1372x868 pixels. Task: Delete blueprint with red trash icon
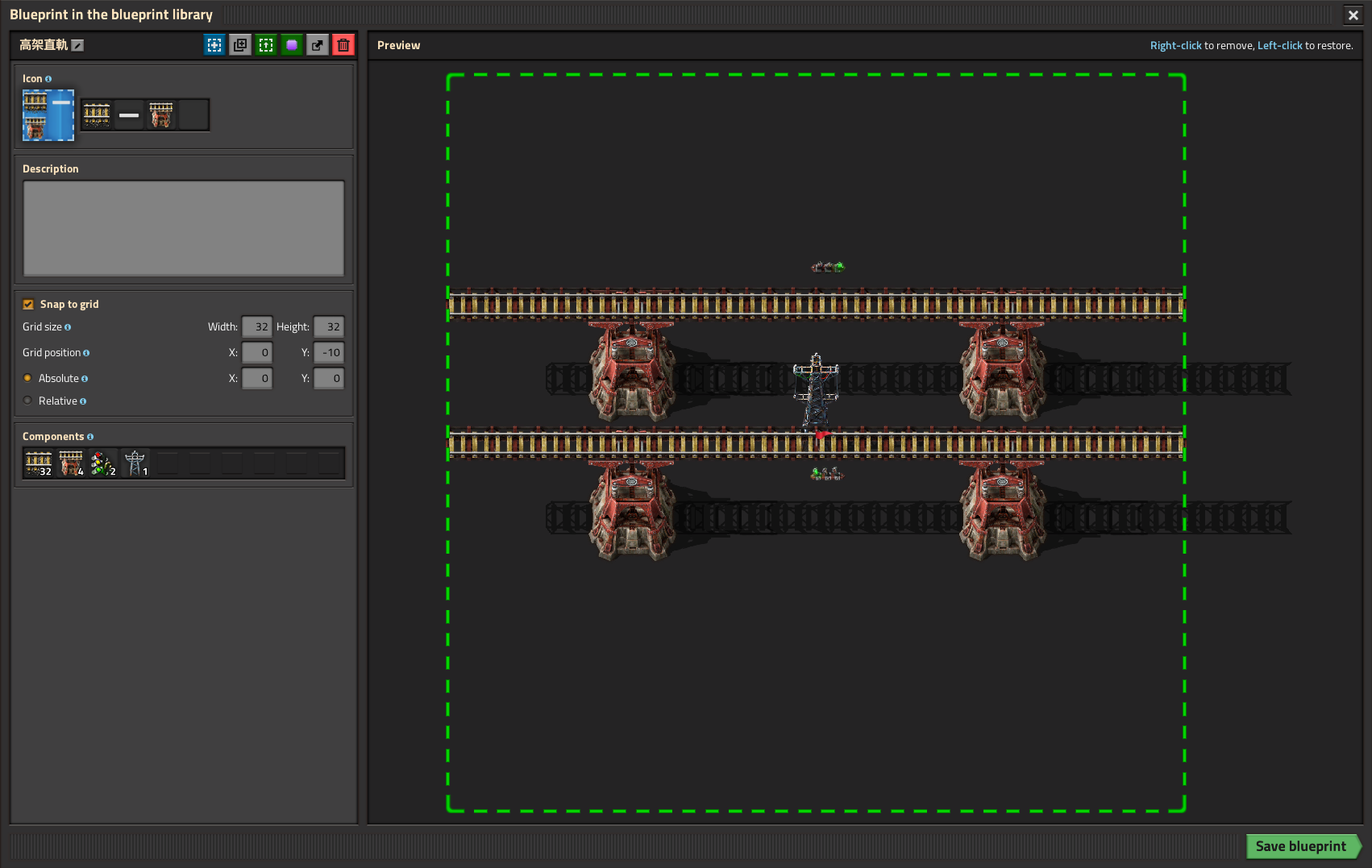click(x=343, y=45)
